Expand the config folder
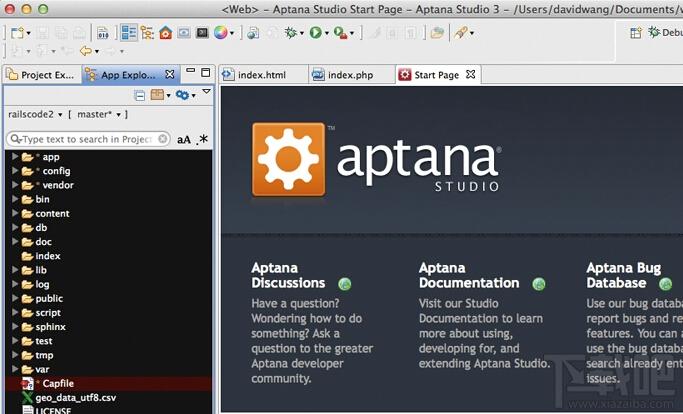The height and width of the screenshot is (414, 683). pos(15,170)
